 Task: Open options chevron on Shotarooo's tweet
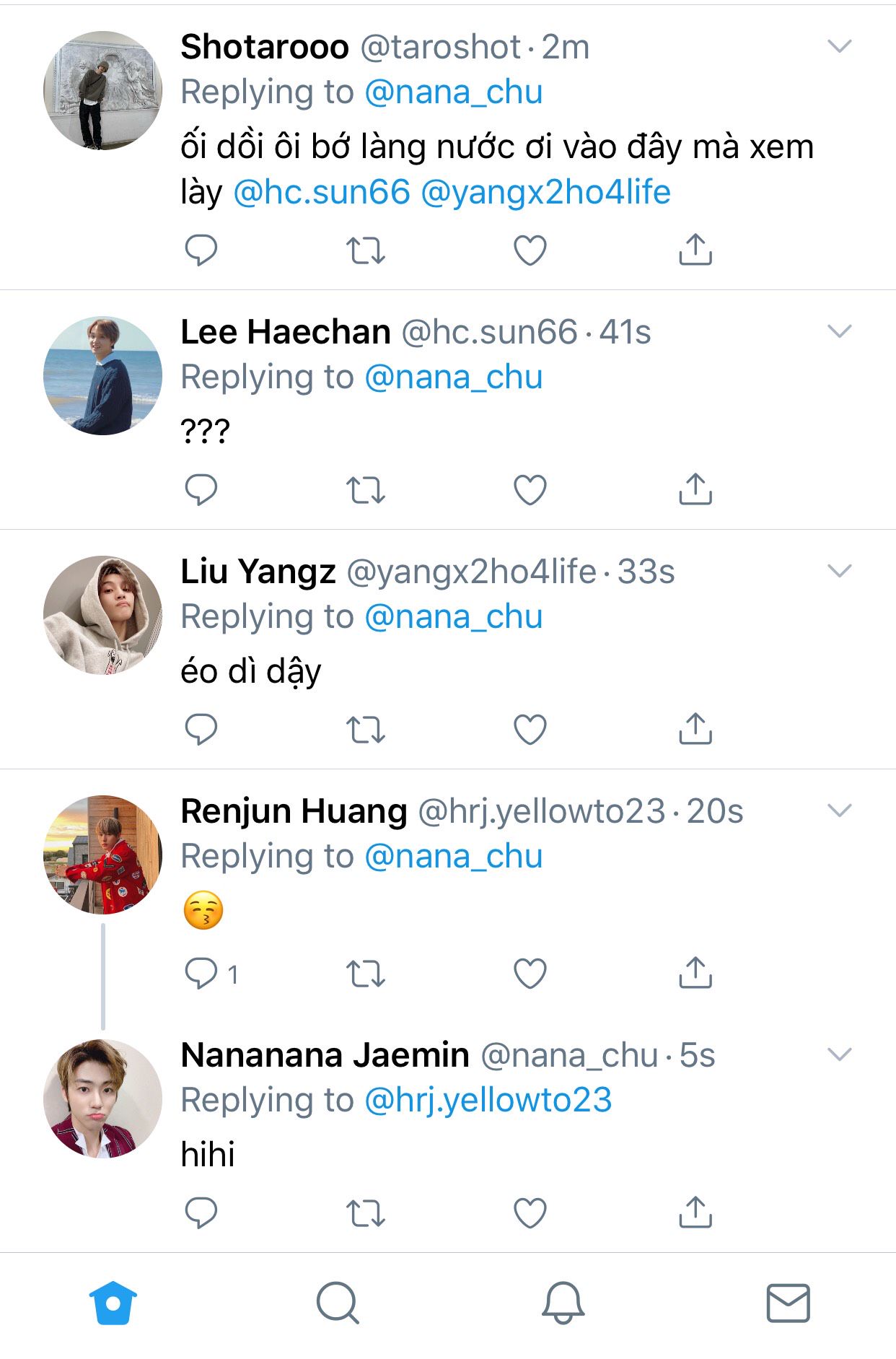click(x=840, y=47)
